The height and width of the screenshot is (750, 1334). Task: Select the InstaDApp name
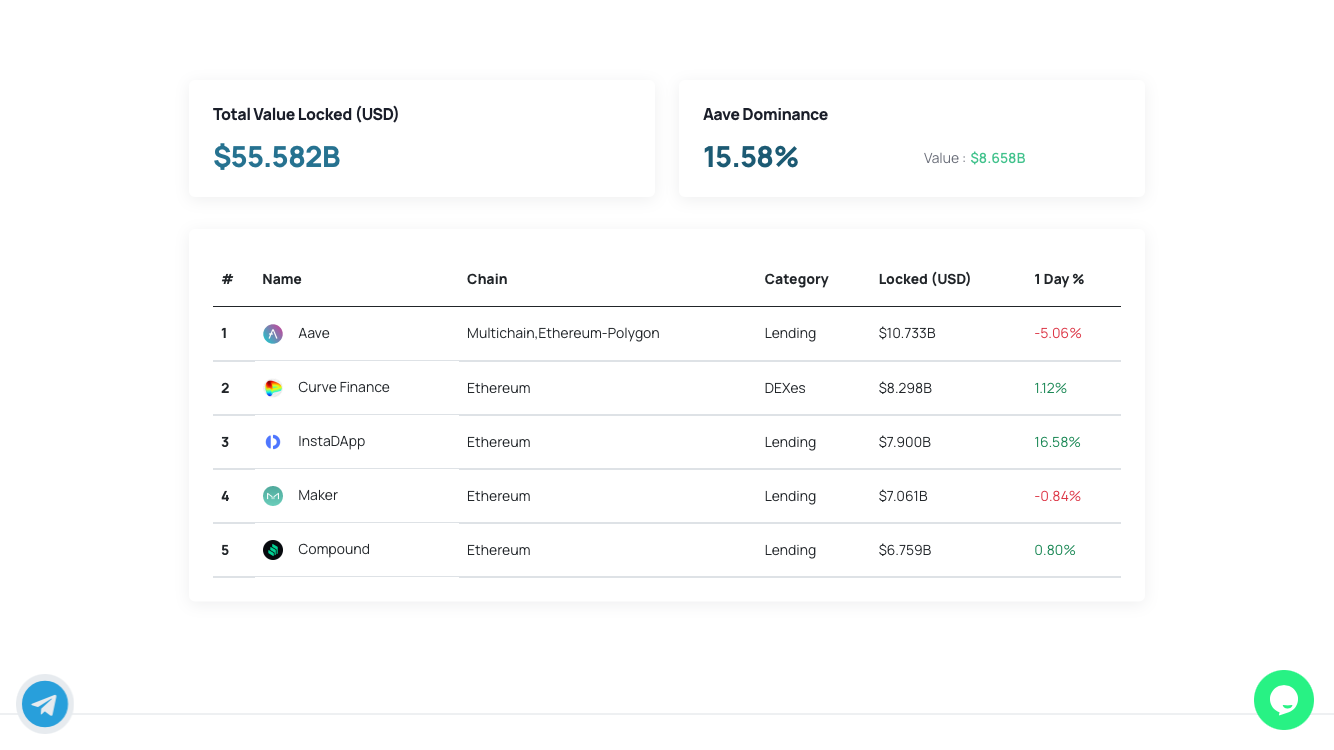[x=332, y=441]
